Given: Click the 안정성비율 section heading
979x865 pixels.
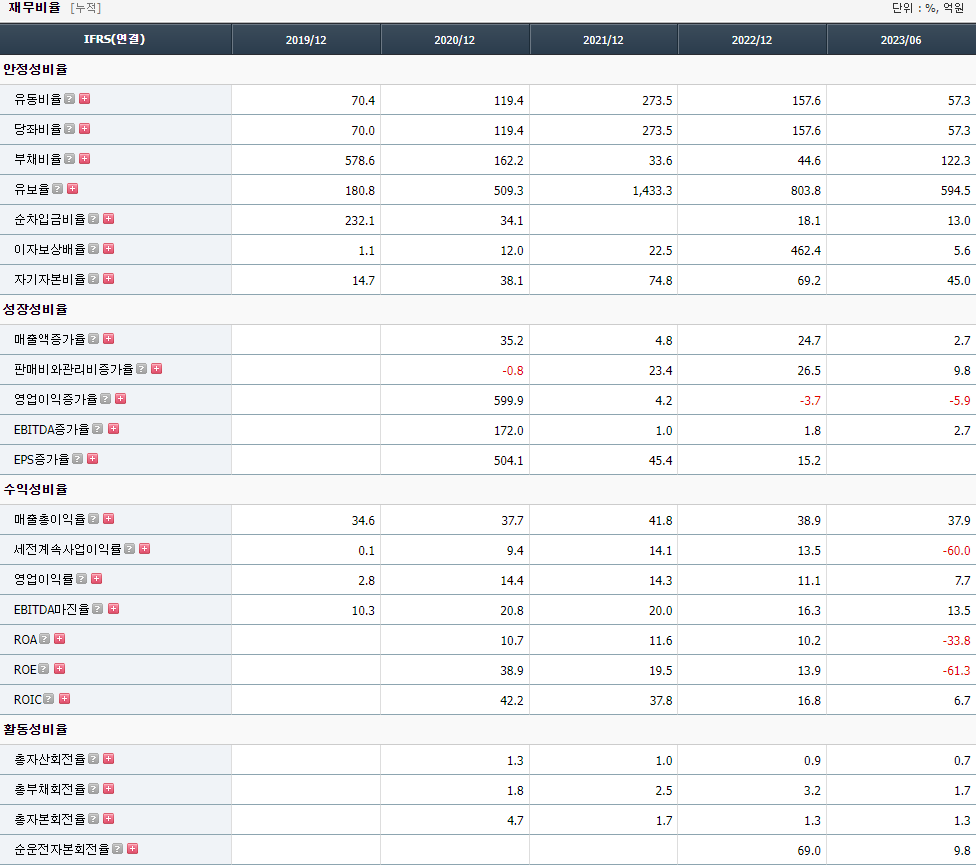Looking at the screenshot, I should tap(36, 69).
